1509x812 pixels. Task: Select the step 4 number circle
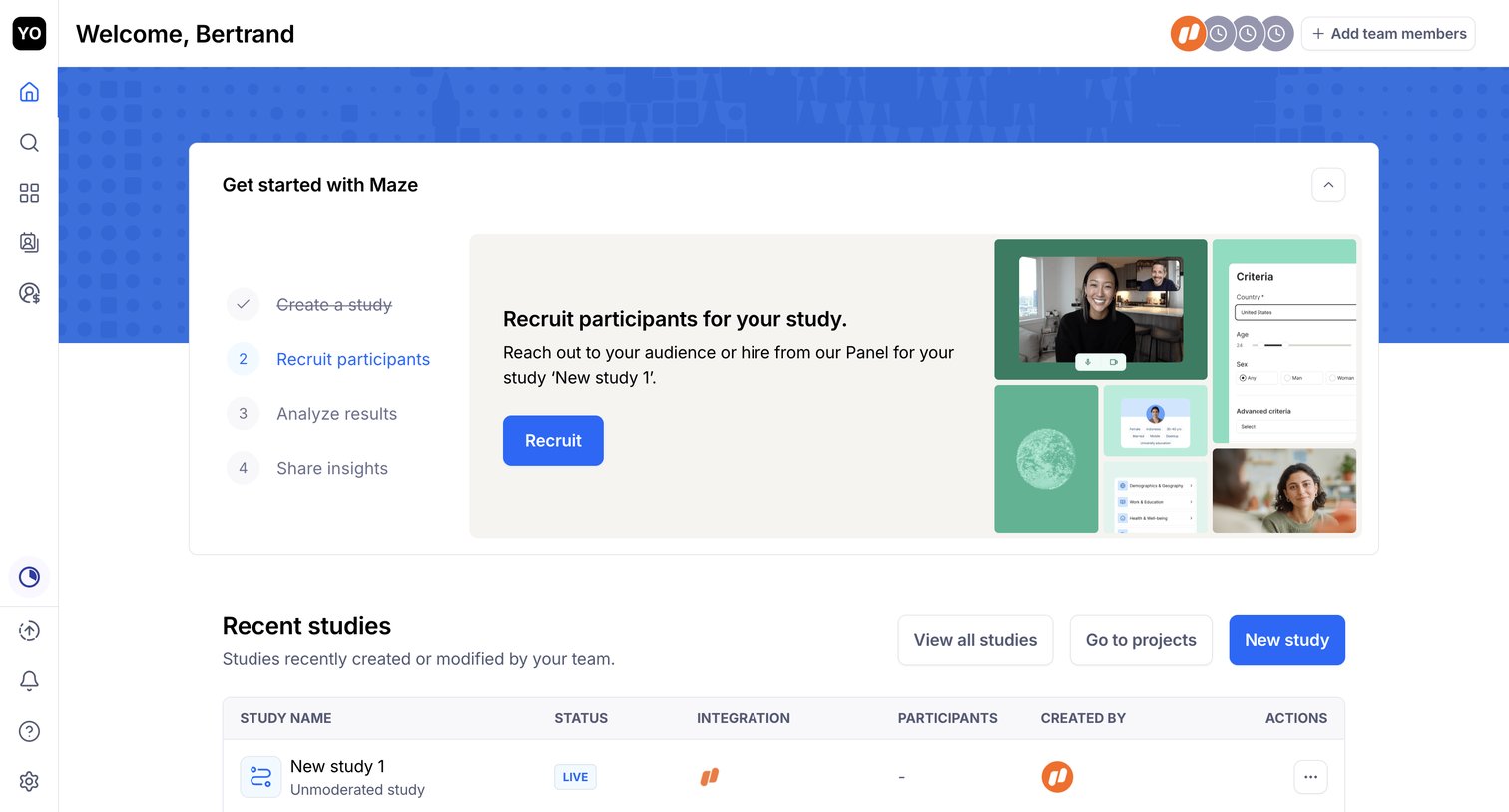pos(243,468)
